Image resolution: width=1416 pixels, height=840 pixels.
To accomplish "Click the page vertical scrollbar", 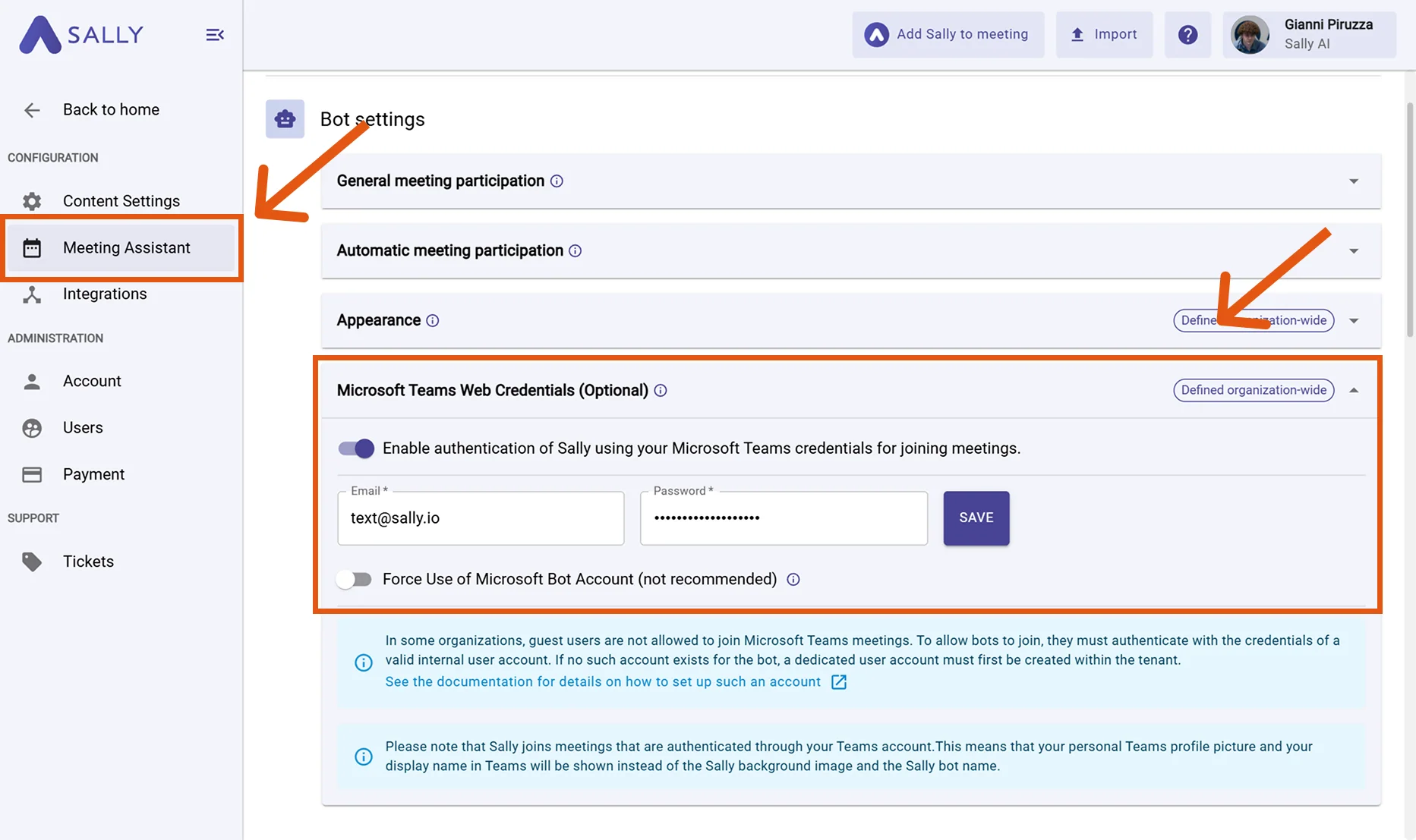I will (x=1410, y=220).
